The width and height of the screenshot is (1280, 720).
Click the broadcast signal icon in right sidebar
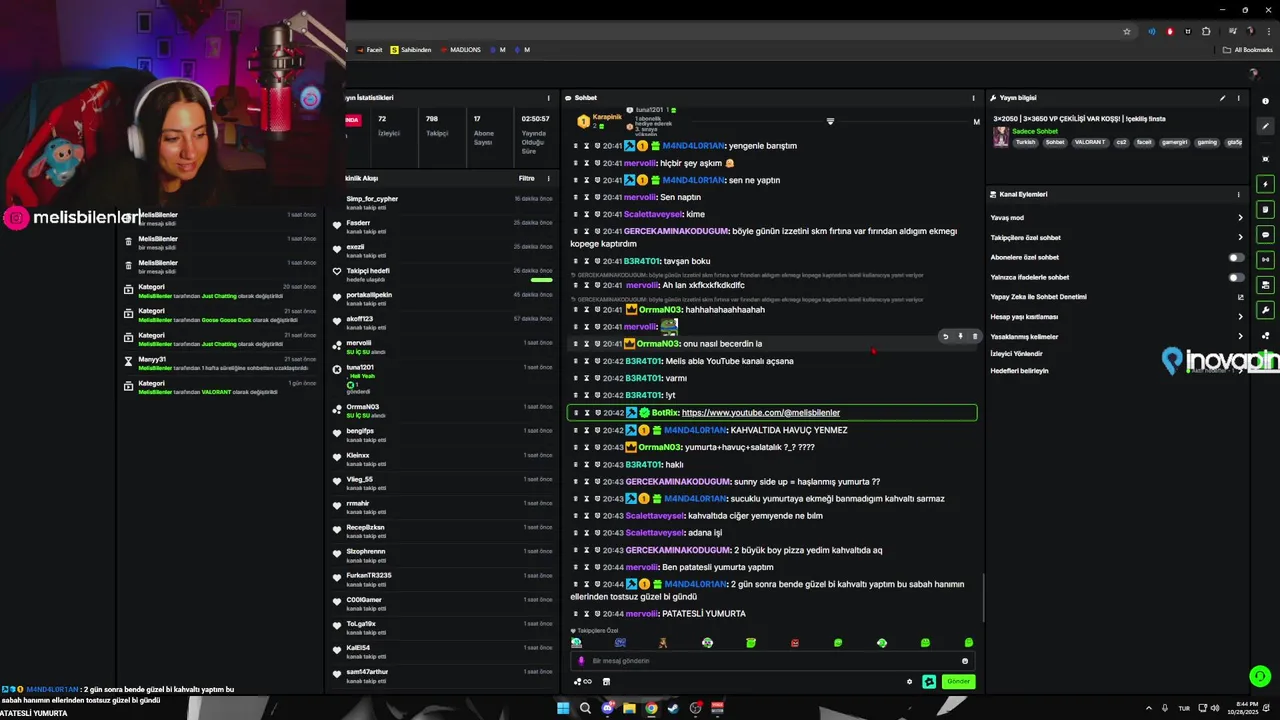point(1265,260)
